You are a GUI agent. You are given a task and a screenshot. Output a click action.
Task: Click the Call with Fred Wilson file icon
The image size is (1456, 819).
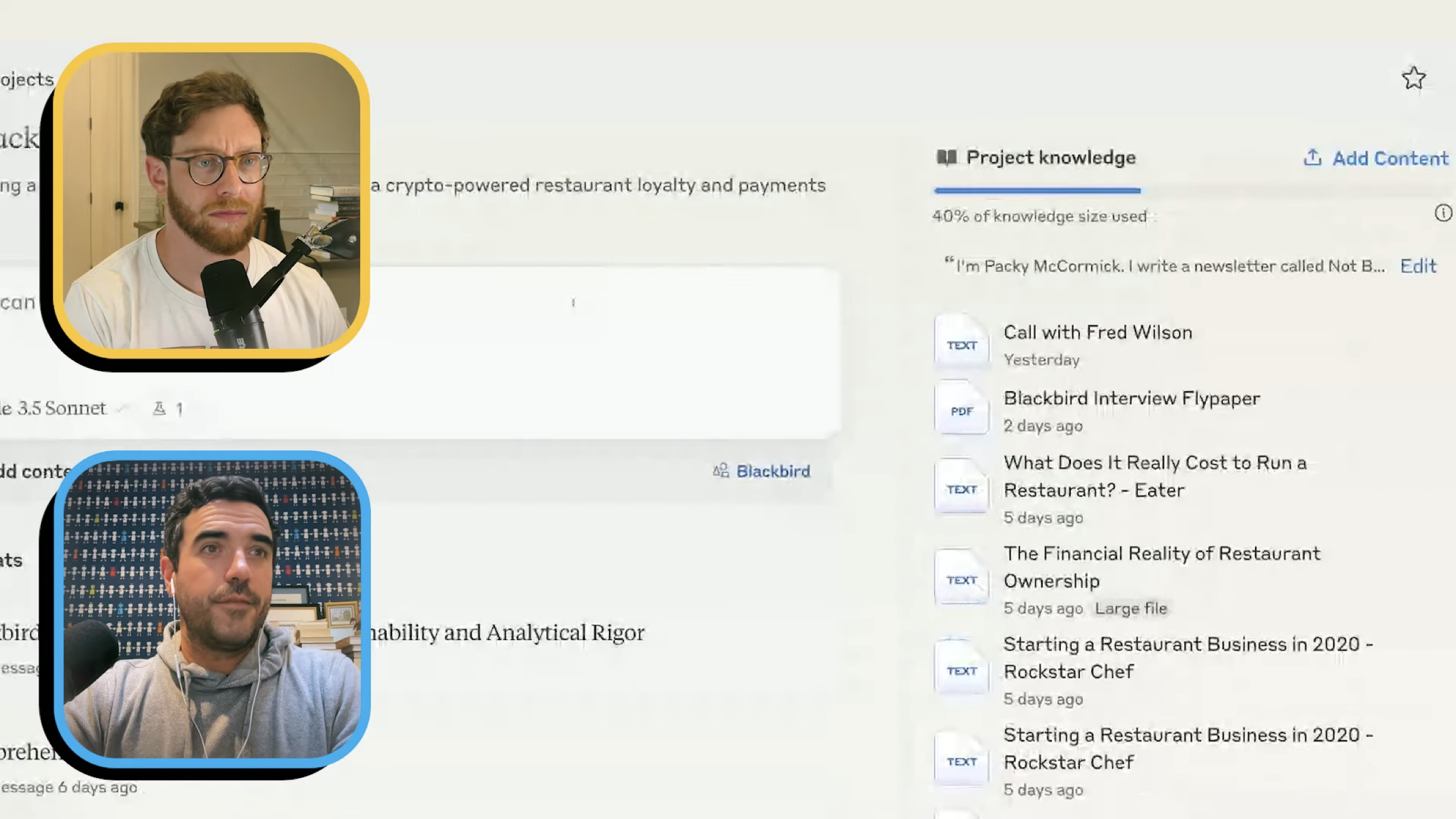(961, 344)
